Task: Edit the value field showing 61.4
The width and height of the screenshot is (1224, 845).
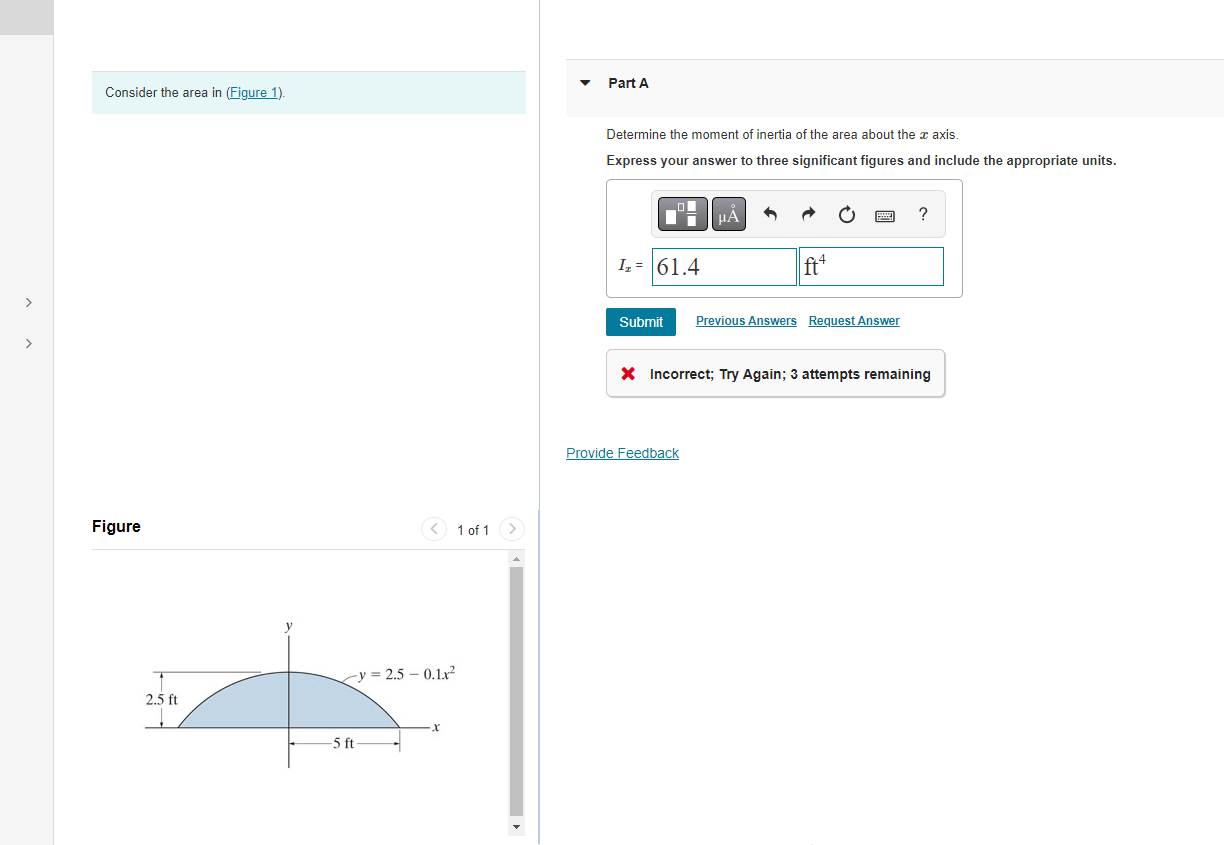Action: click(724, 267)
